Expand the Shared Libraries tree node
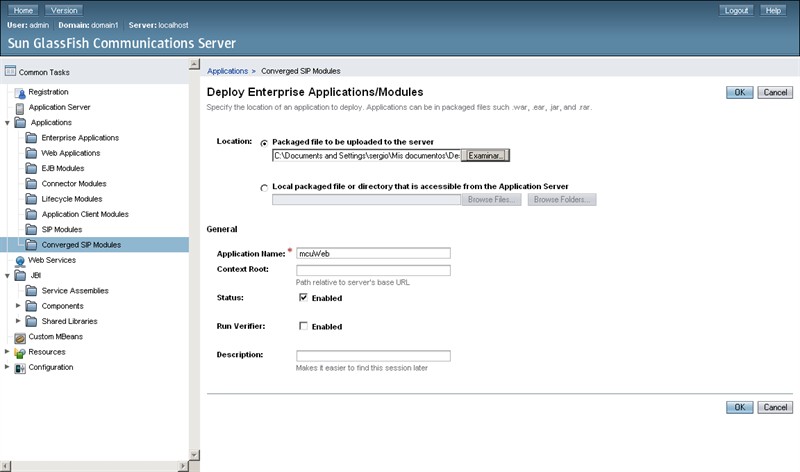The width and height of the screenshot is (800, 472). (18, 321)
